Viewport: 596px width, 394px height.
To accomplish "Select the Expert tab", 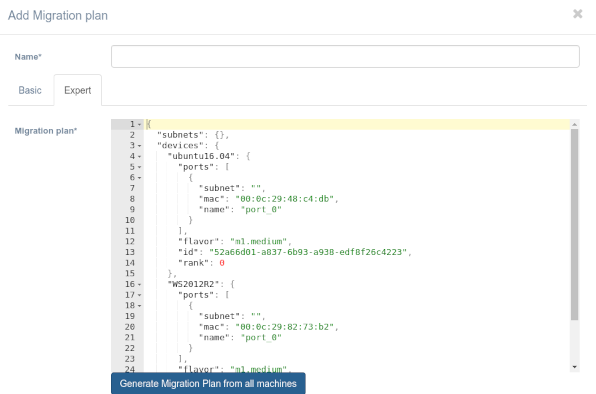I will point(78,90).
